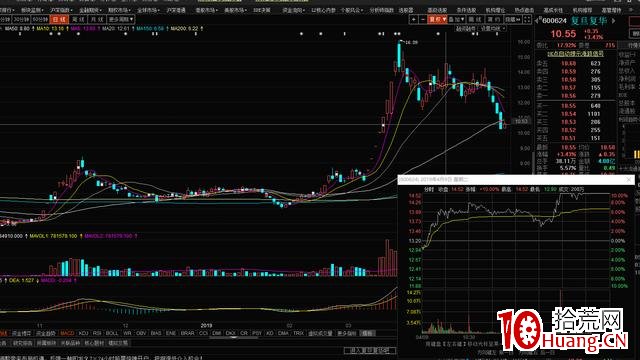
Task: Expand the 金融期货 menu
Action: (90, 10)
